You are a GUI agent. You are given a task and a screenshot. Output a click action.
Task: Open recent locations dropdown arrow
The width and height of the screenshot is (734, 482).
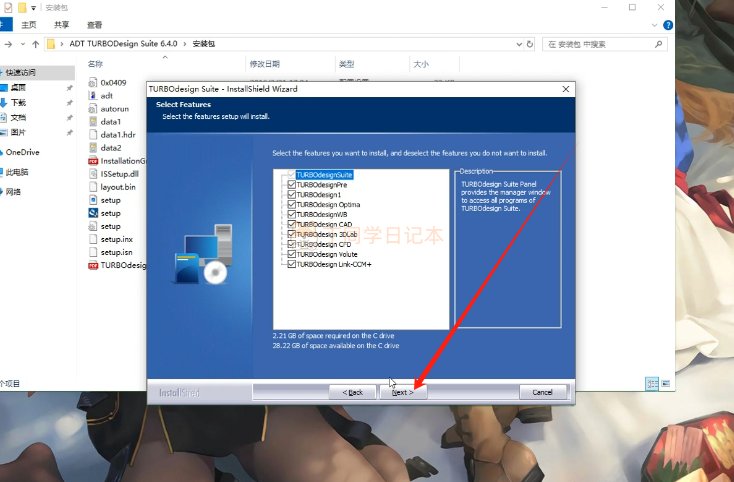22,44
